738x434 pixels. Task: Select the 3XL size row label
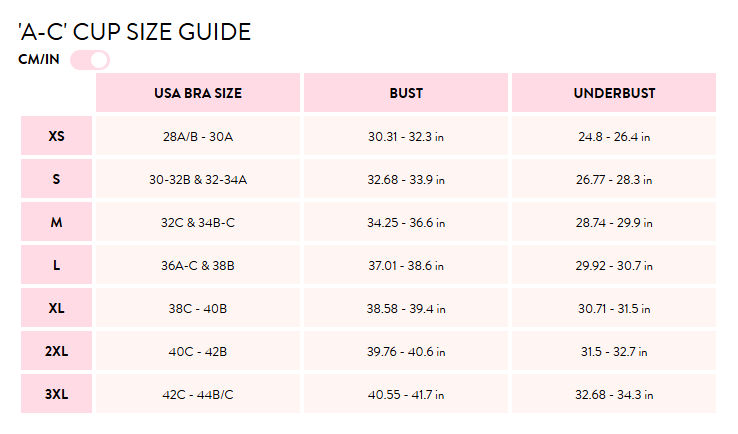tap(56, 394)
